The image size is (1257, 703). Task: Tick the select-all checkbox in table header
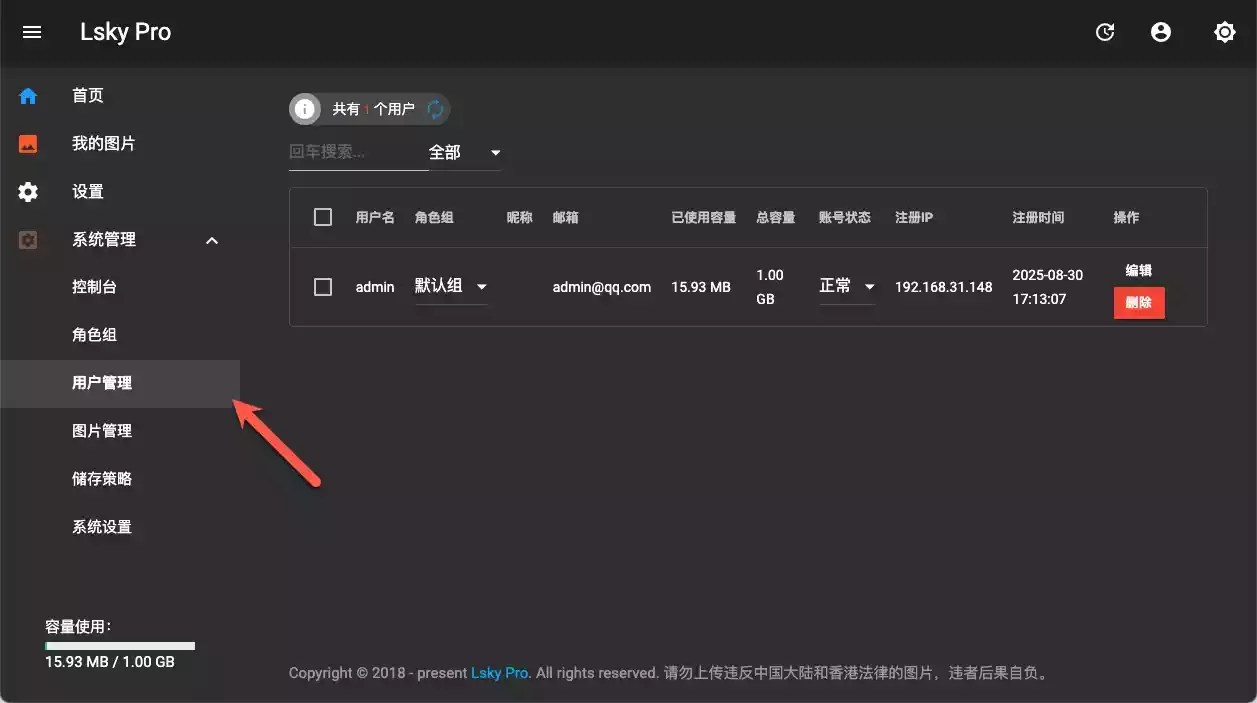[323, 217]
